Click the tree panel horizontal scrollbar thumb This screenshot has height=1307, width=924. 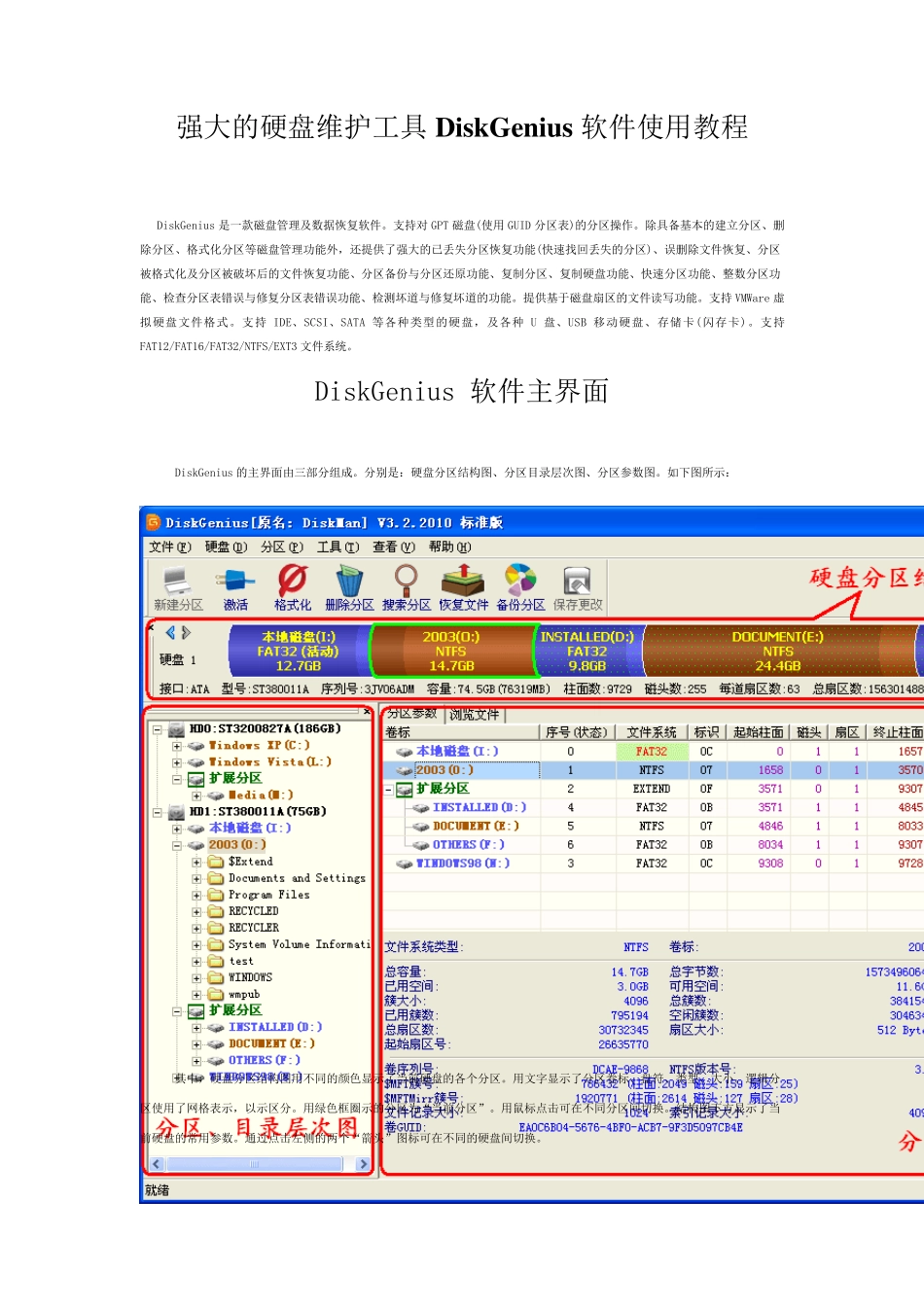[x=254, y=1164]
